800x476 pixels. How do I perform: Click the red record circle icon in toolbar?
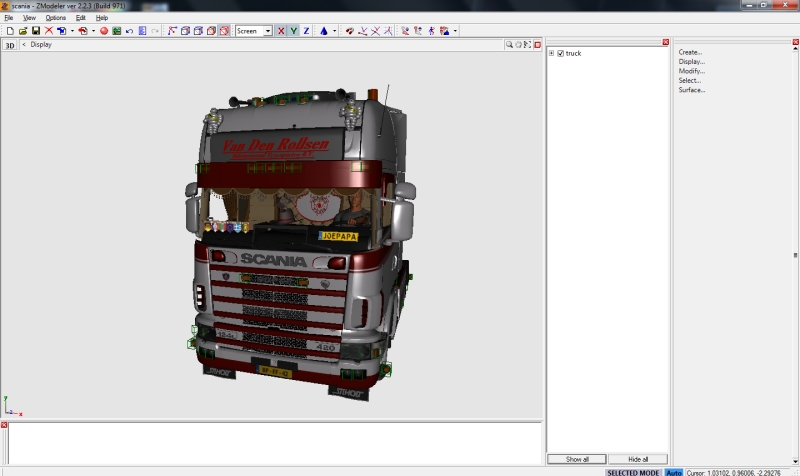coord(103,31)
